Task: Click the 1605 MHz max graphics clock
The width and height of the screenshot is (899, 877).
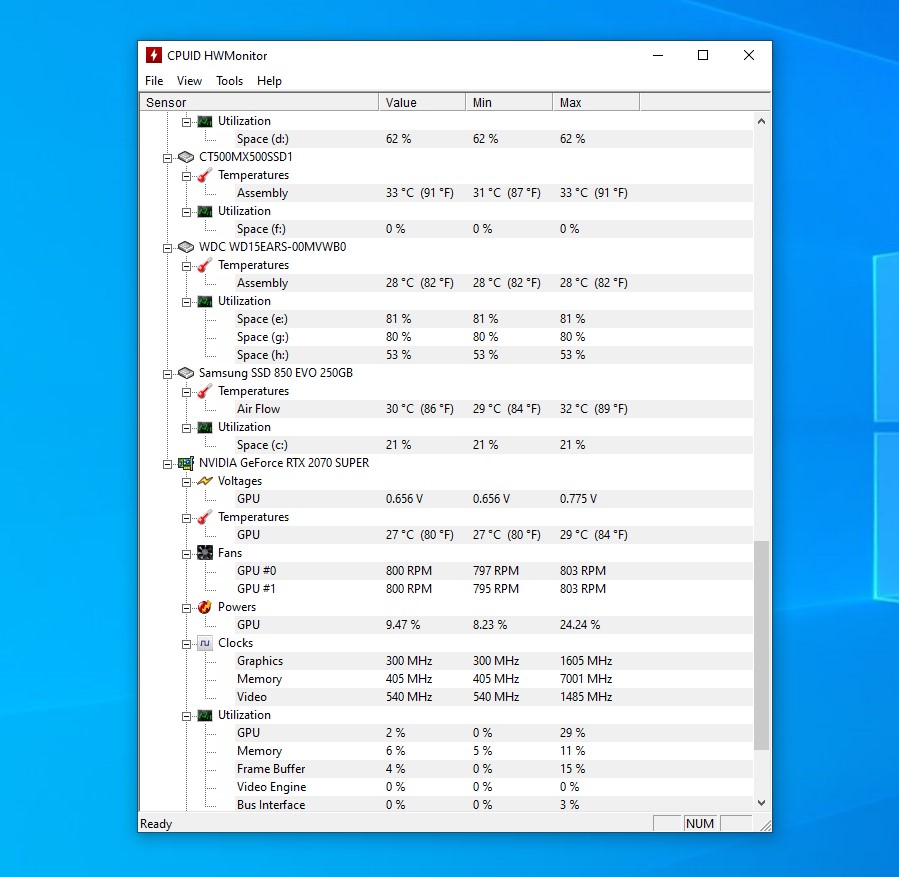Action: point(586,661)
